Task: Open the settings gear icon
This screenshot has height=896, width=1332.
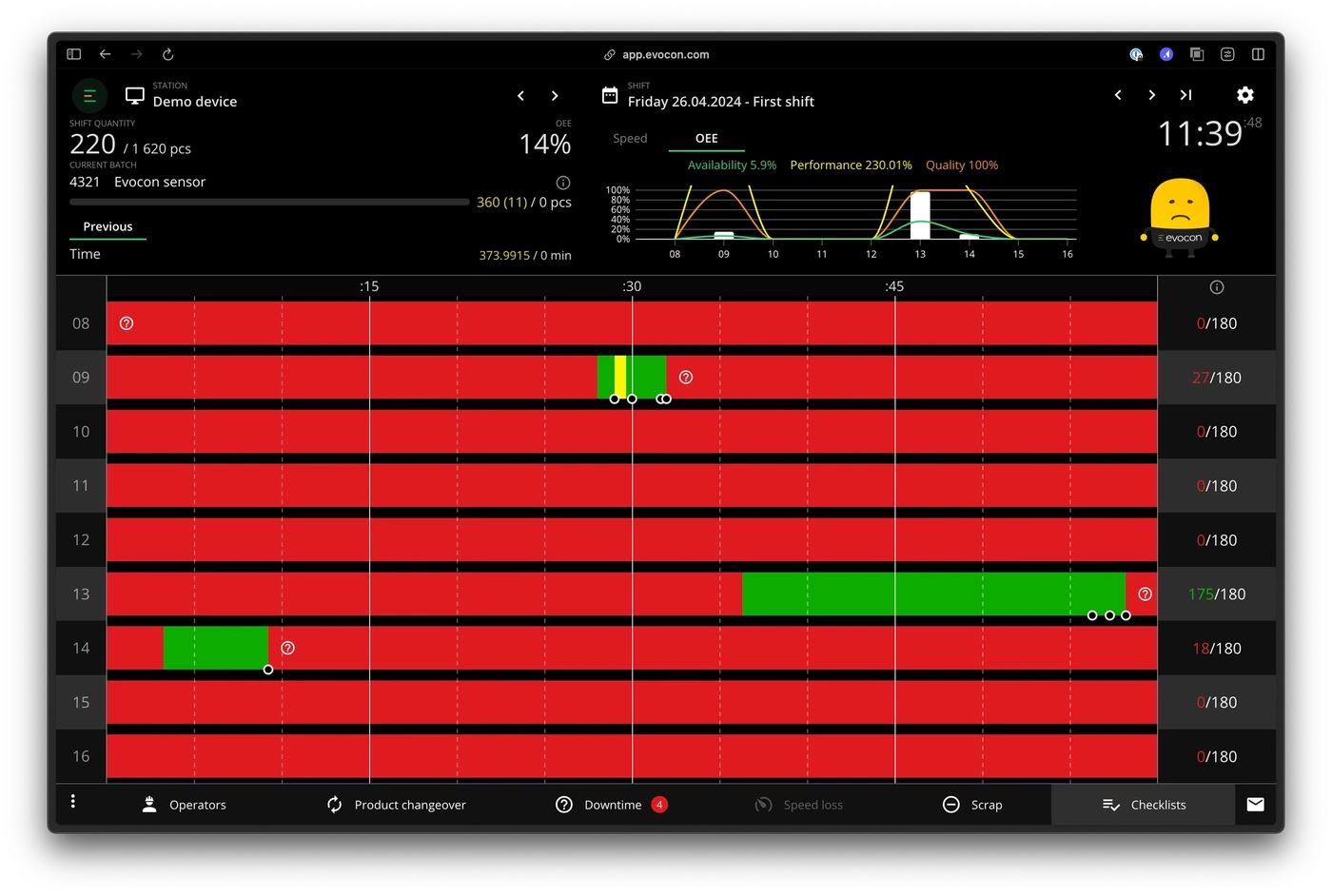Action: [x=1244, y=95]
